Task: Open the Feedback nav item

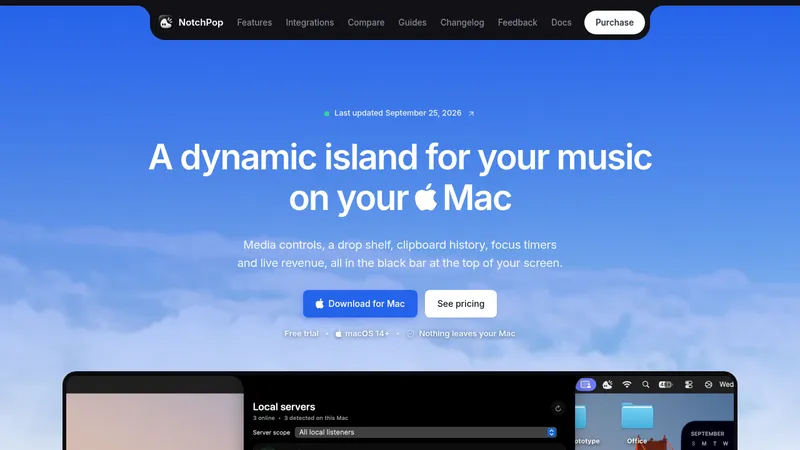Action: click(517, 22)
